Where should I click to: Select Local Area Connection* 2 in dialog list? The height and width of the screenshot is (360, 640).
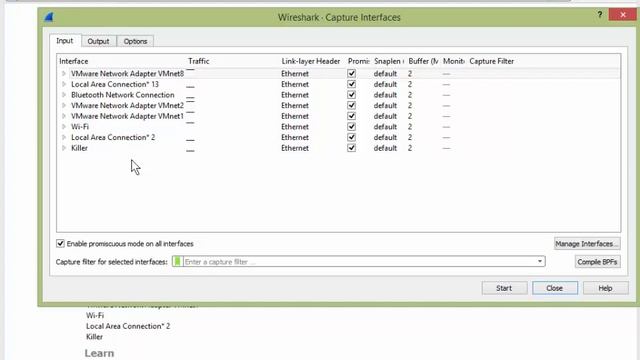(113, 138)
